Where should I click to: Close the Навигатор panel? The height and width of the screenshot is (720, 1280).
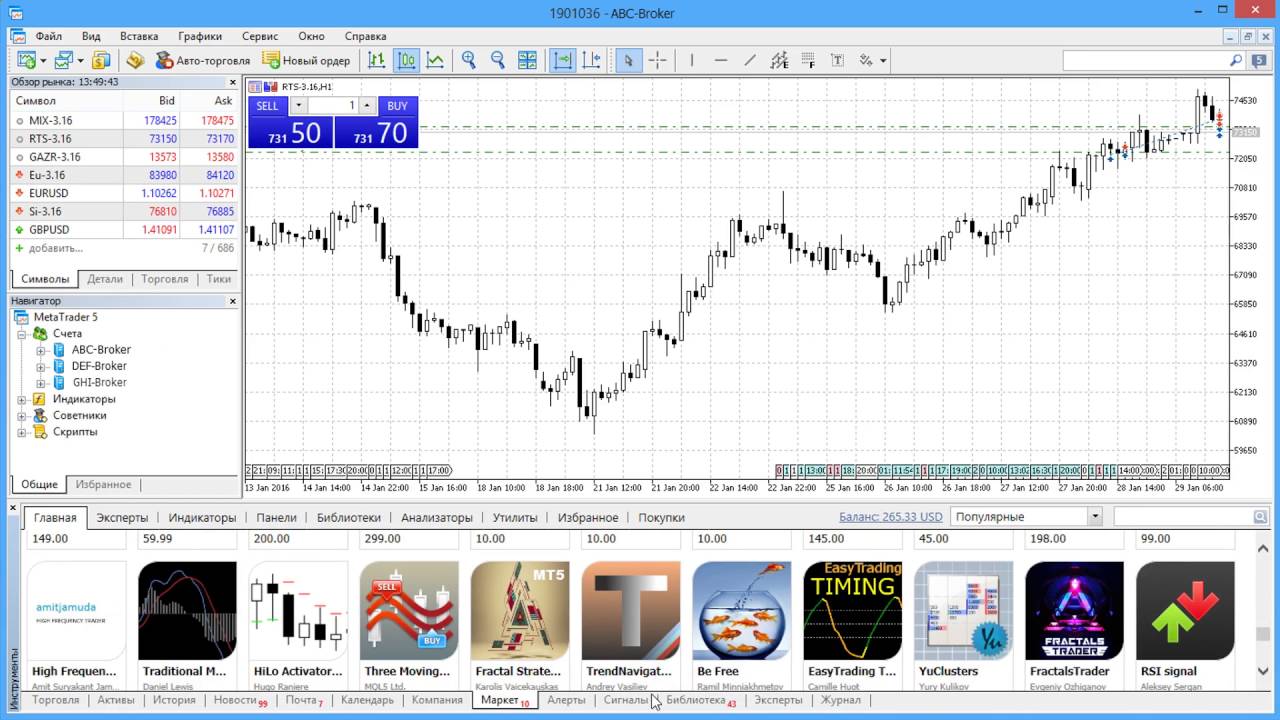coord(233,301)
